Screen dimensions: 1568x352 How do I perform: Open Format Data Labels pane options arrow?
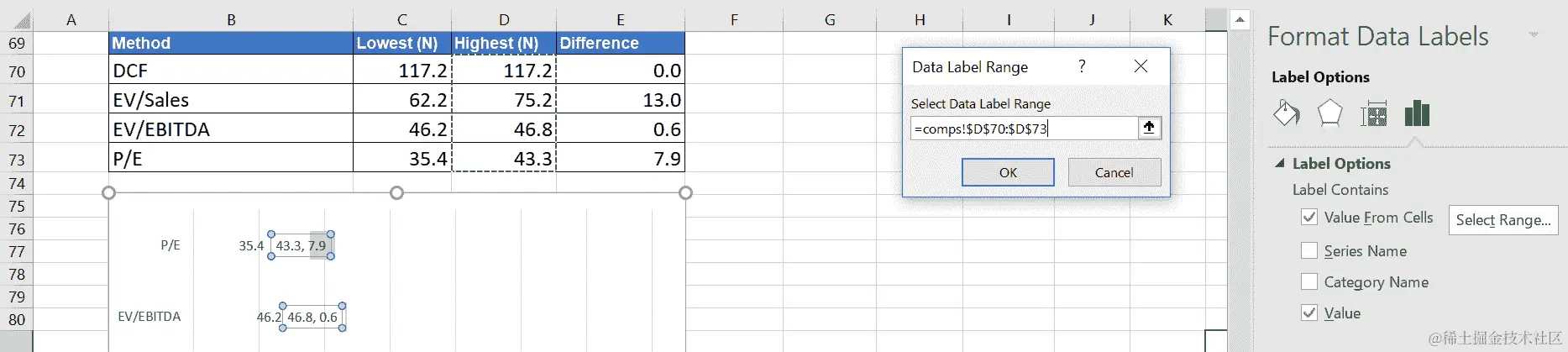1534,35
